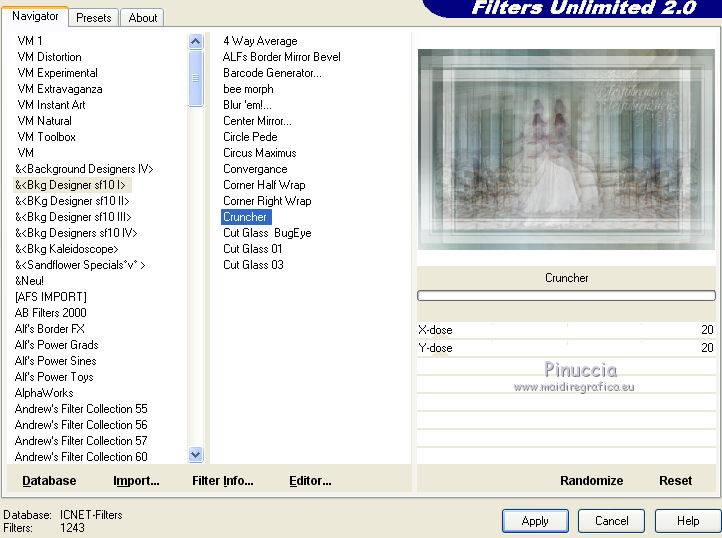This screenshot has width=722, height=538.
Task: Open the filter Editor...
Action: pos(310,481)
